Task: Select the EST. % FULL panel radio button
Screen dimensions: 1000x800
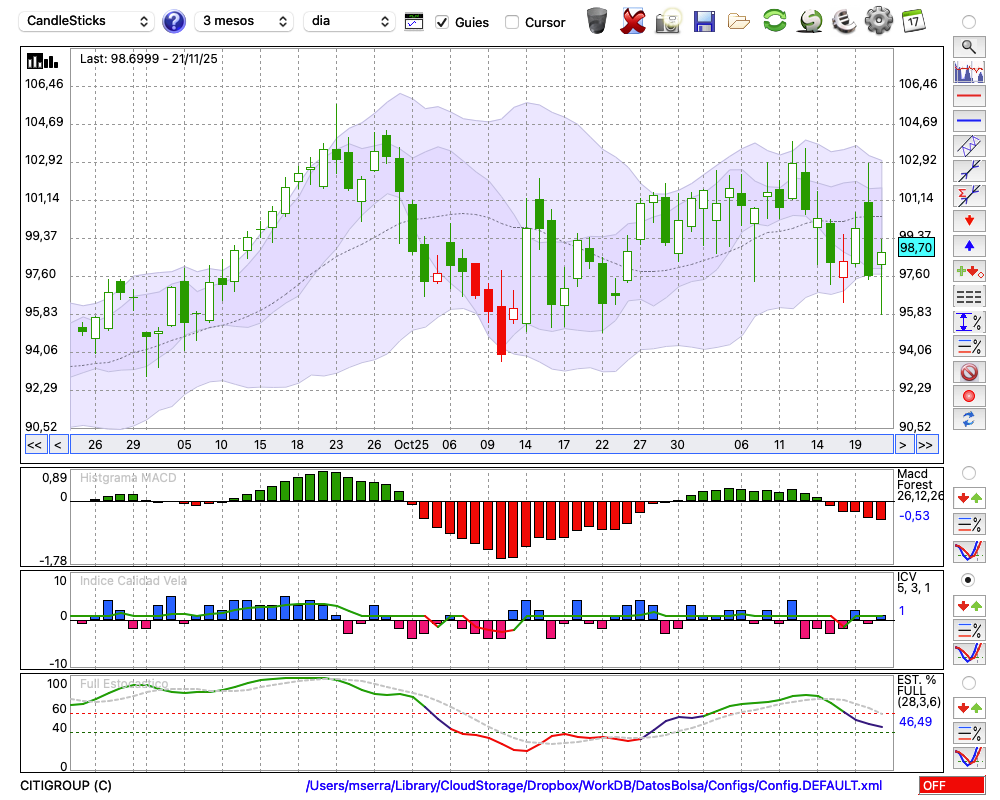Action: click(969, 683)
